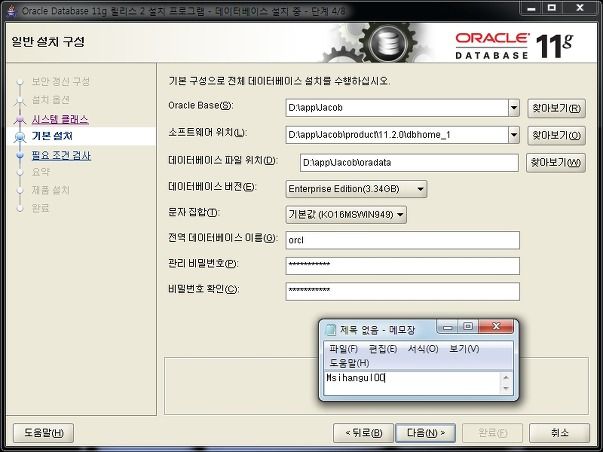Minimize the Notepad window
Image resolution: width=603 pixels, height=452 pixels.
448,327
